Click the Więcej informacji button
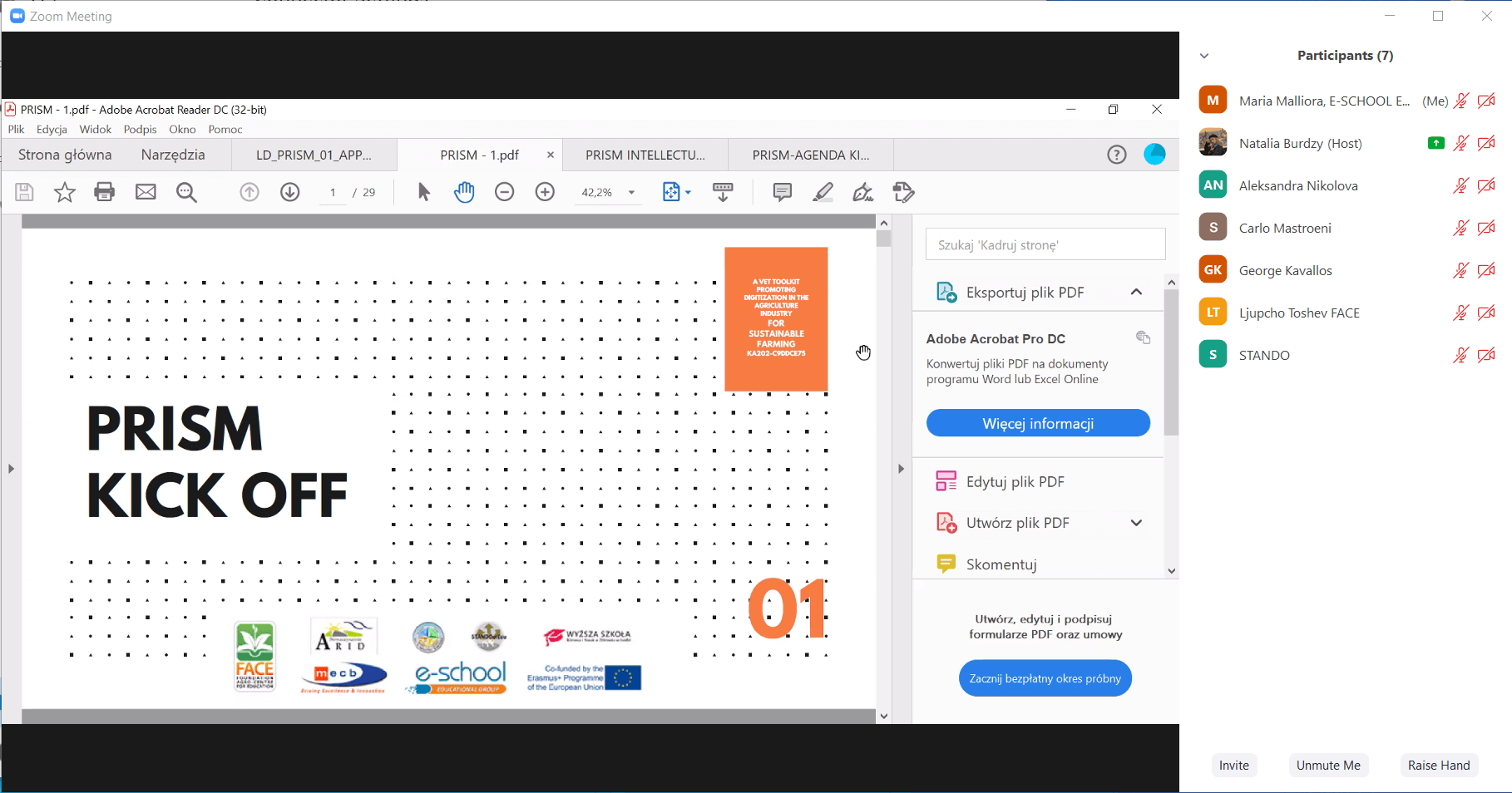1512x793 pixels. [1038, 423]
